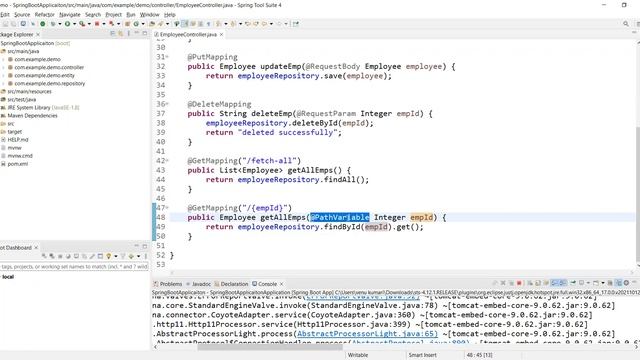The image size is (640, 360).
Task: Toggle Scroll Lock in Console toolbar
Action: click(x=538, y=283)
